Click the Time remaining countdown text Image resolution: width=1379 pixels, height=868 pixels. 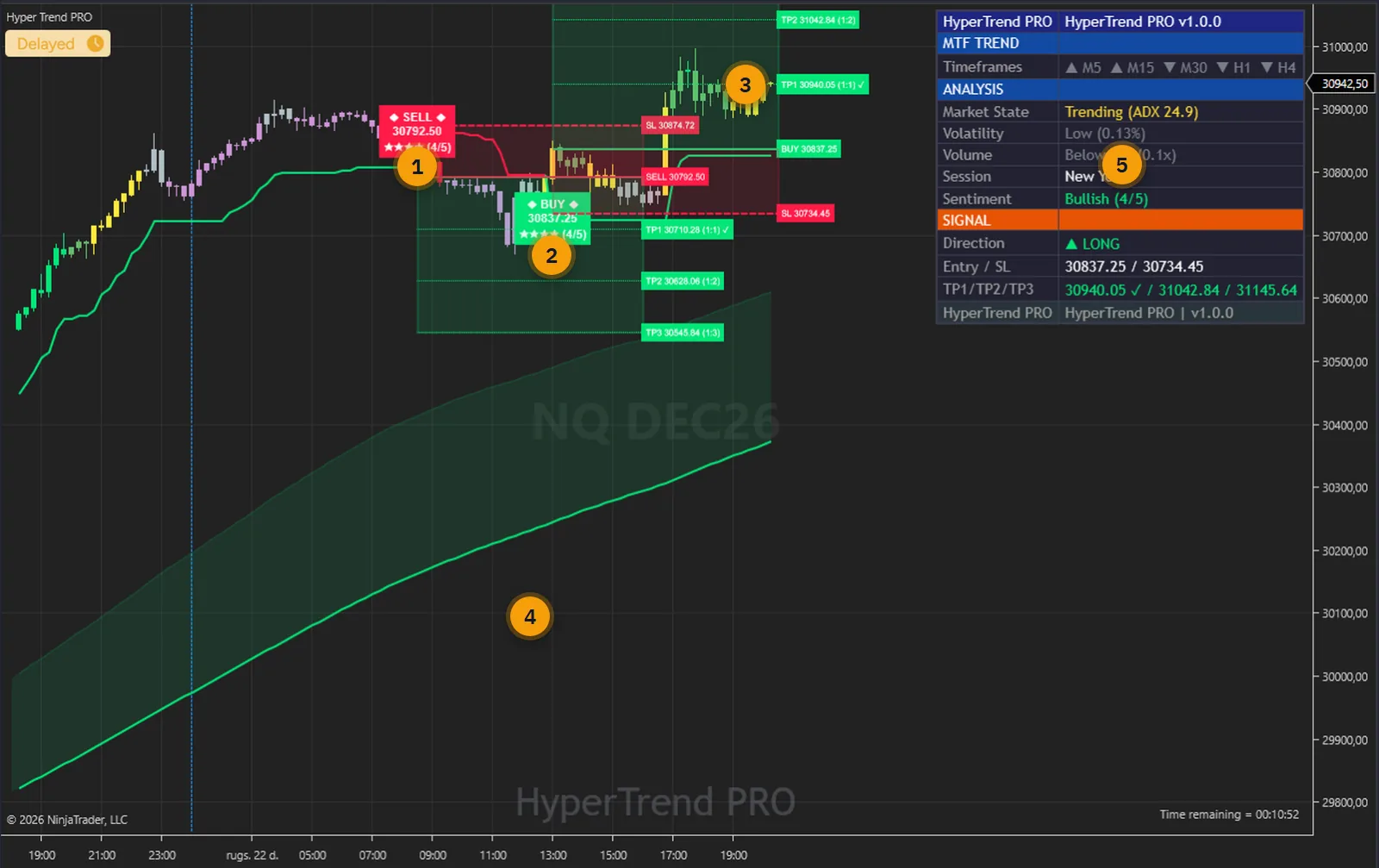click(1229, 815)
